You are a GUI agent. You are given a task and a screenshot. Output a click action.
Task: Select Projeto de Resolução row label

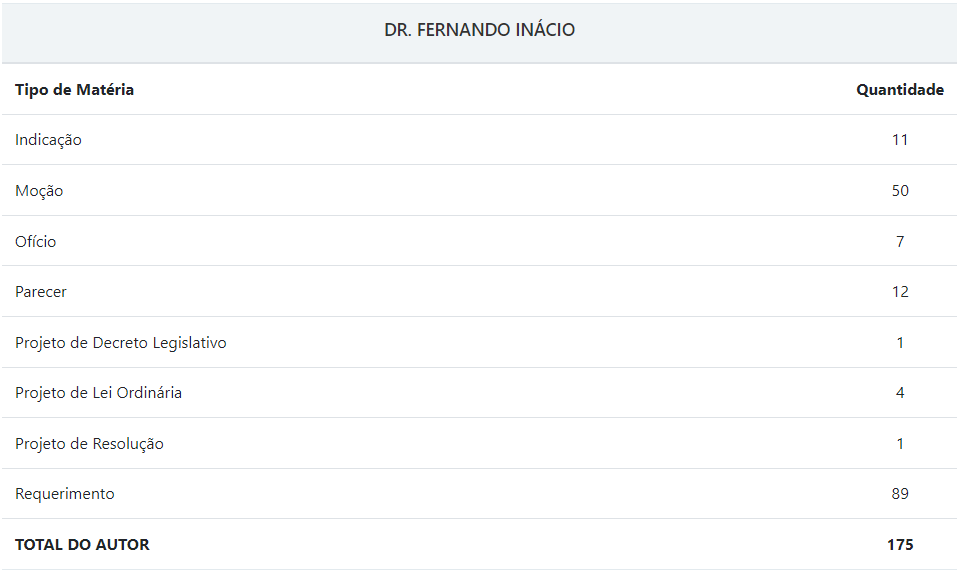(x=89, y=444)
